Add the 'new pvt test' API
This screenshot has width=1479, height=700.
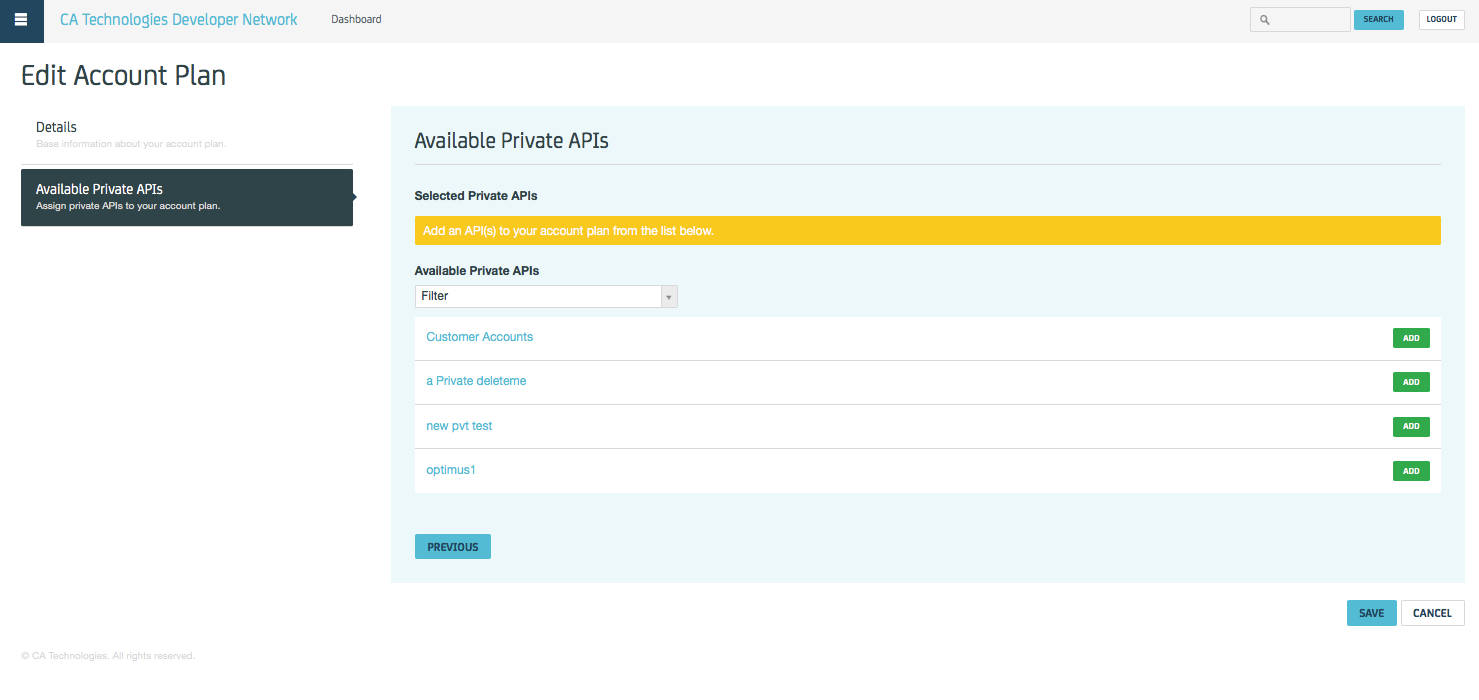pos(1410,427)
